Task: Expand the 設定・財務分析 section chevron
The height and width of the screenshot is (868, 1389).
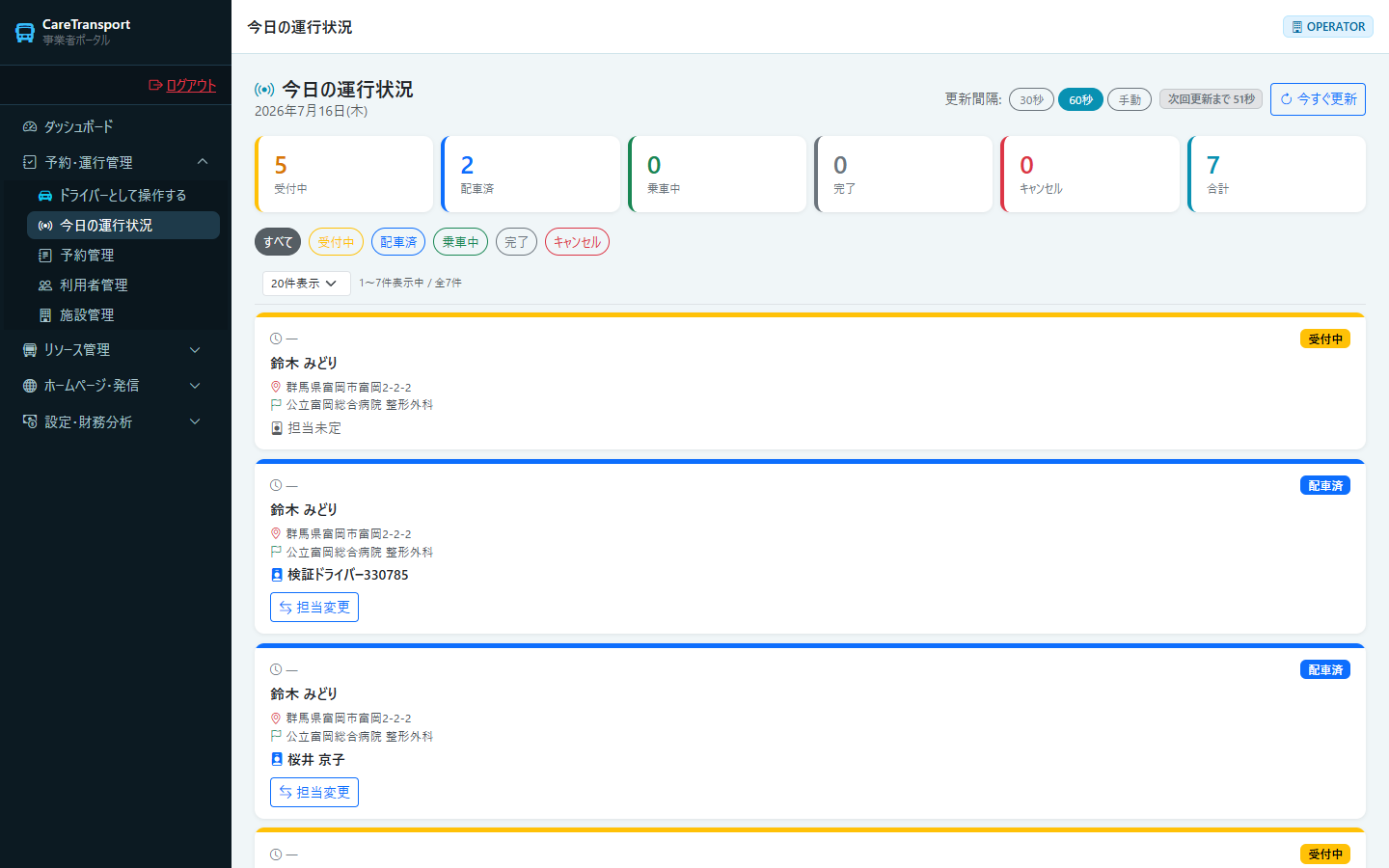Action: point(195,421)
